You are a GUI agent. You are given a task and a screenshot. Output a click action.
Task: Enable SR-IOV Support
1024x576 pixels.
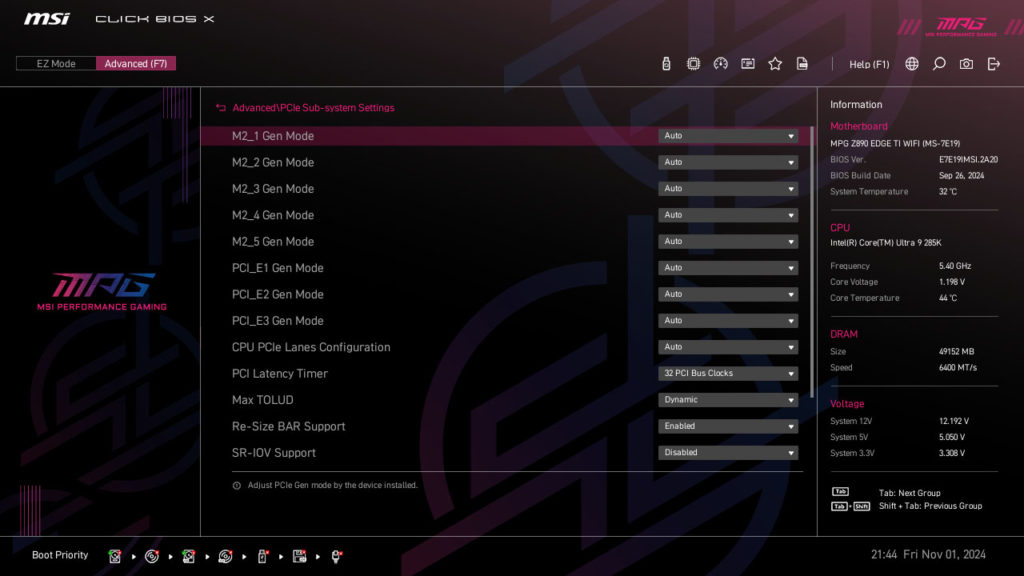(x=727, y=452)
